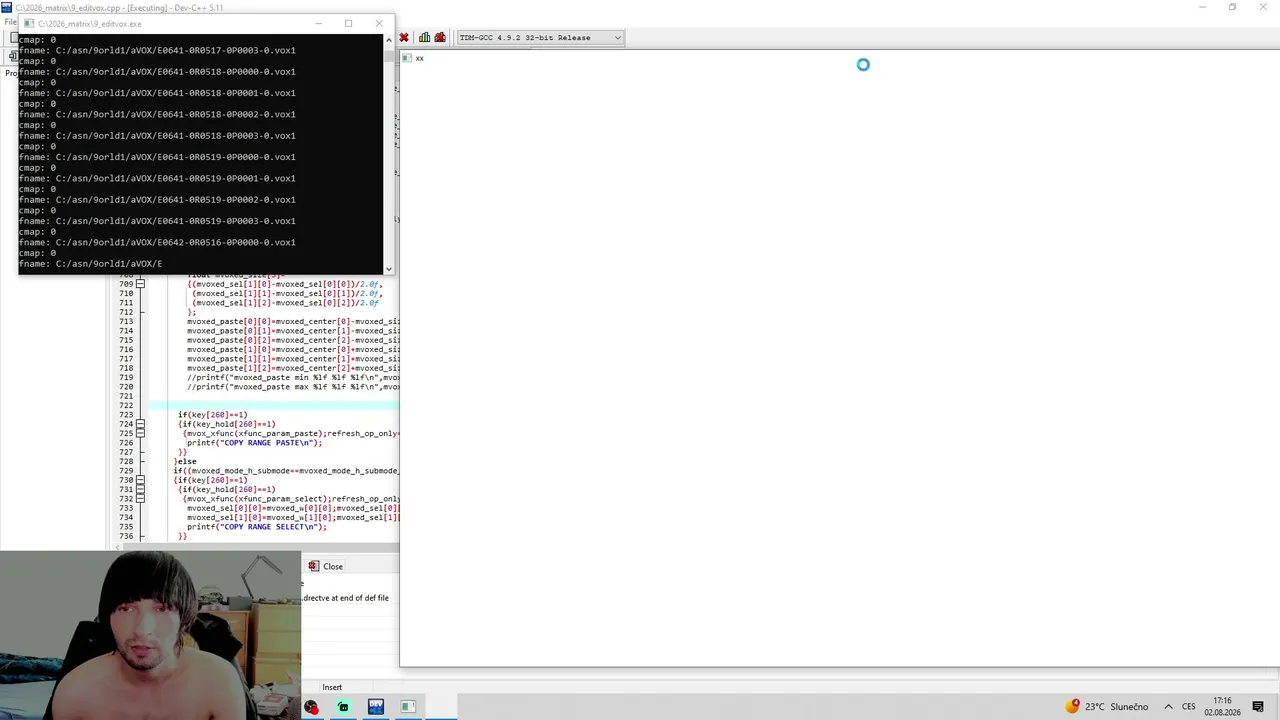
Task: Maximize the 9_editvox.exe console window
Action: 348,24
